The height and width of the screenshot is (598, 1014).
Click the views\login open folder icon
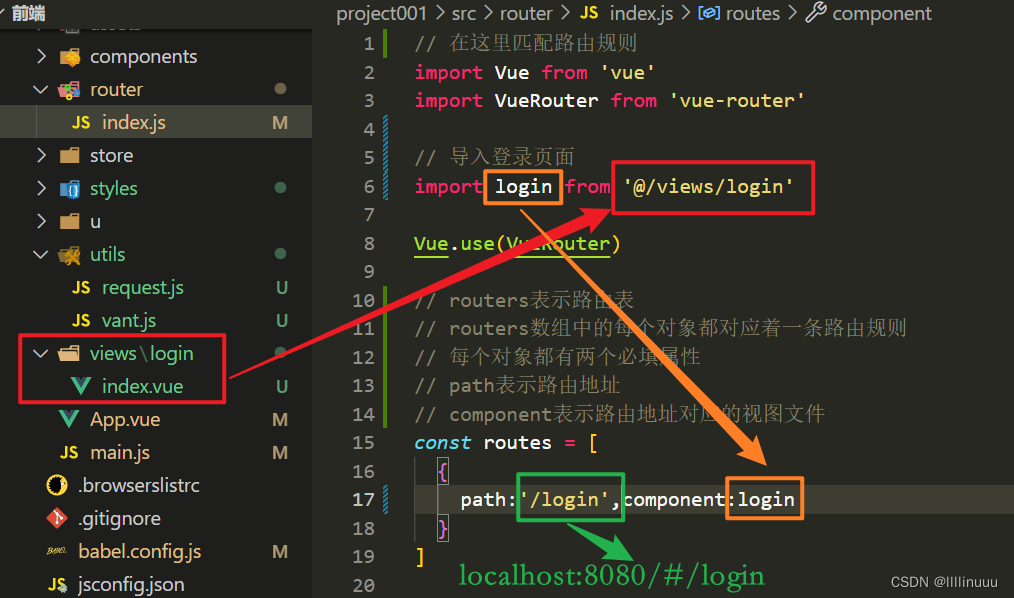[69, 353]
